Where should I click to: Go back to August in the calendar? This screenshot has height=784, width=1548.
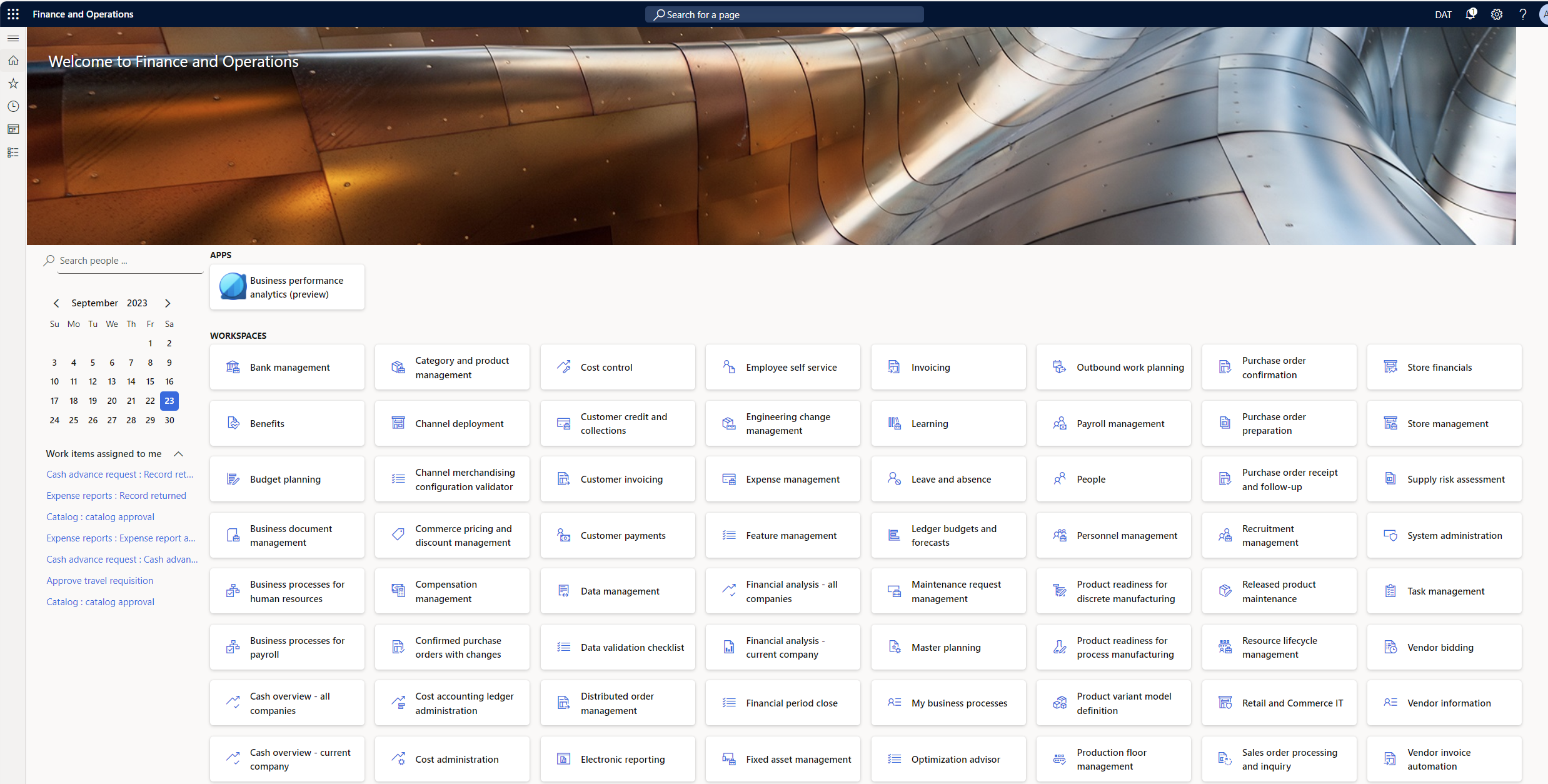[x=56, y=303]
